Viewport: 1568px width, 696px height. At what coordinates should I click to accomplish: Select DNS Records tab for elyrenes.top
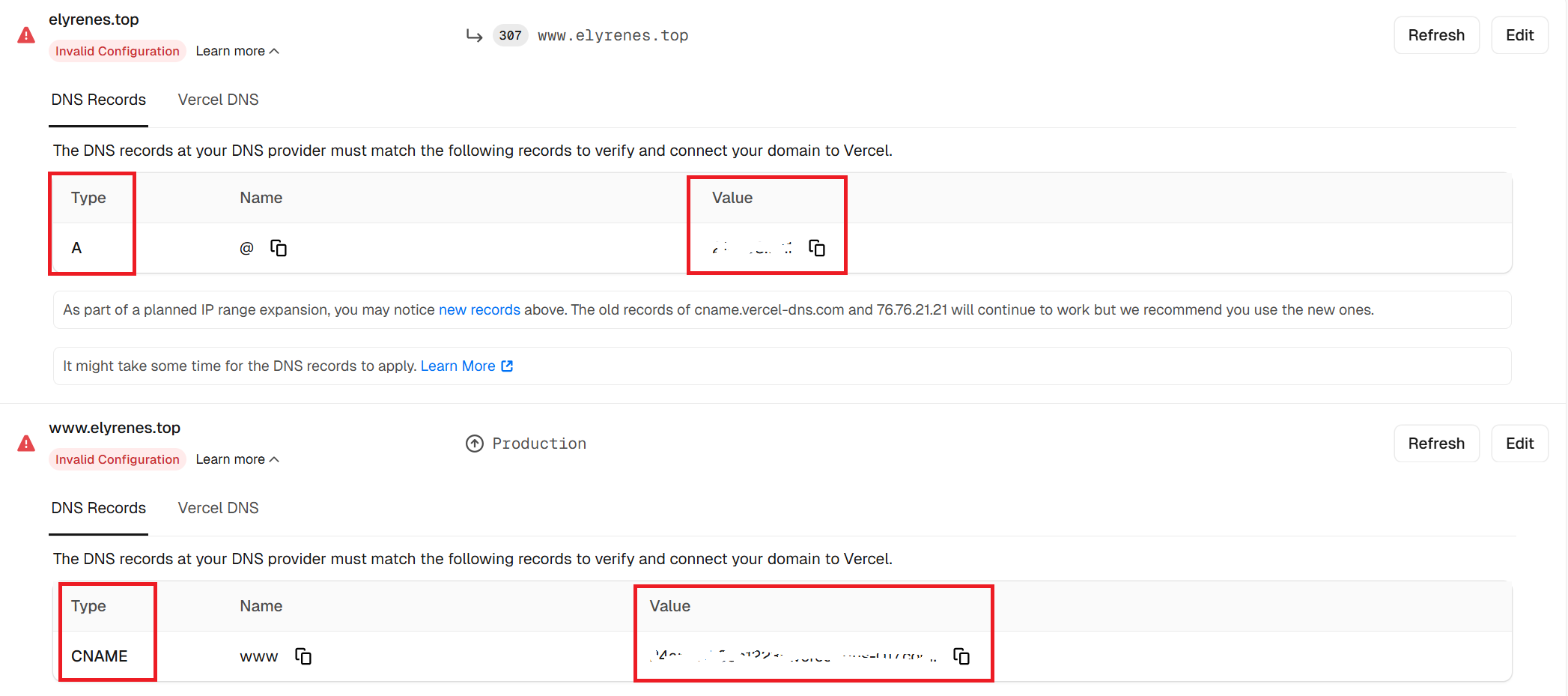(x=99, y=100)
